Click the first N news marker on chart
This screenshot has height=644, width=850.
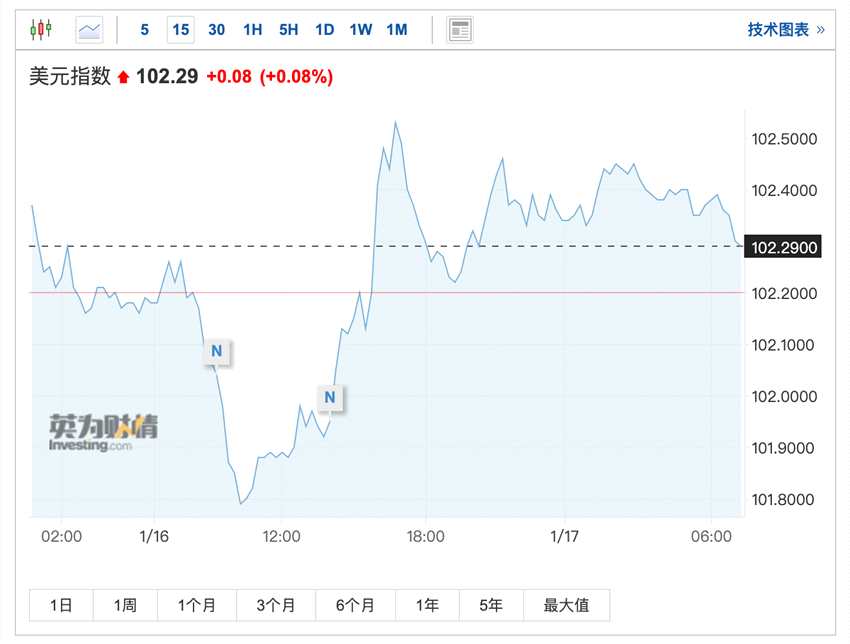(216, 351)
